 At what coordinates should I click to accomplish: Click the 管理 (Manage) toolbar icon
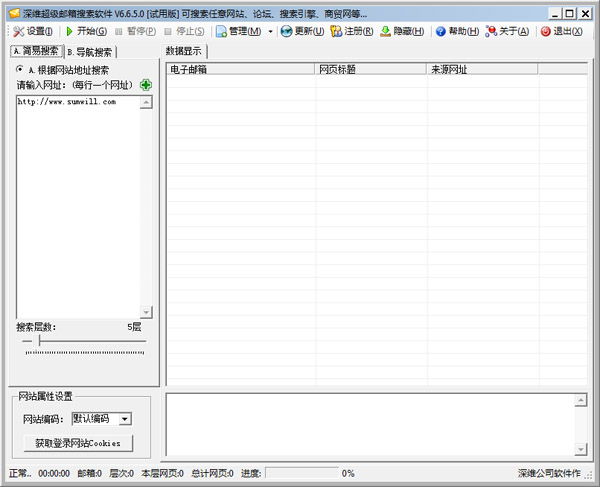tap(222, 31)
